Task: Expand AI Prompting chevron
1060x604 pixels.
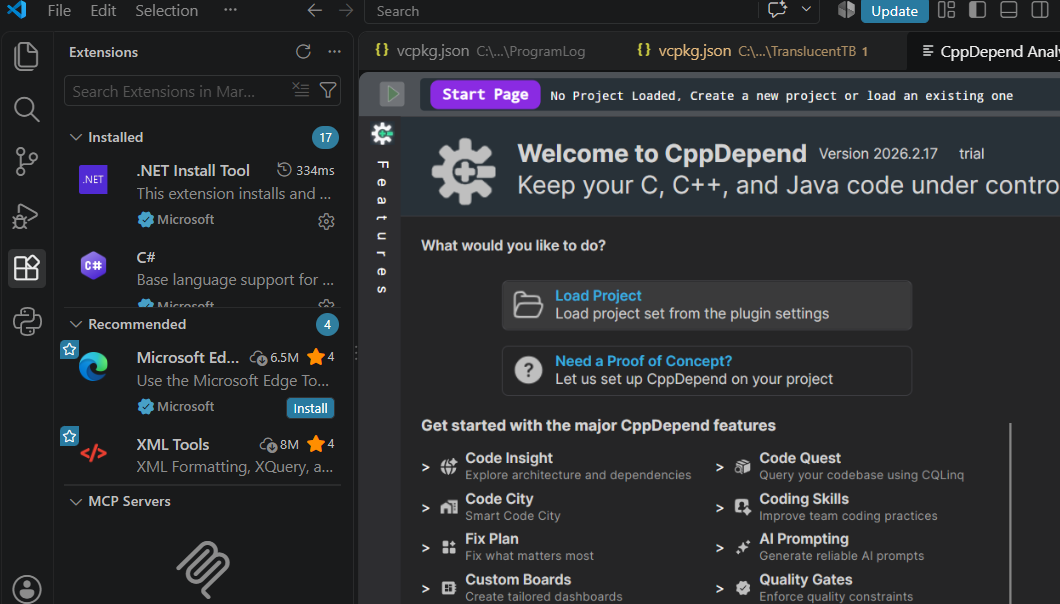Action: [x=720, y=548]
